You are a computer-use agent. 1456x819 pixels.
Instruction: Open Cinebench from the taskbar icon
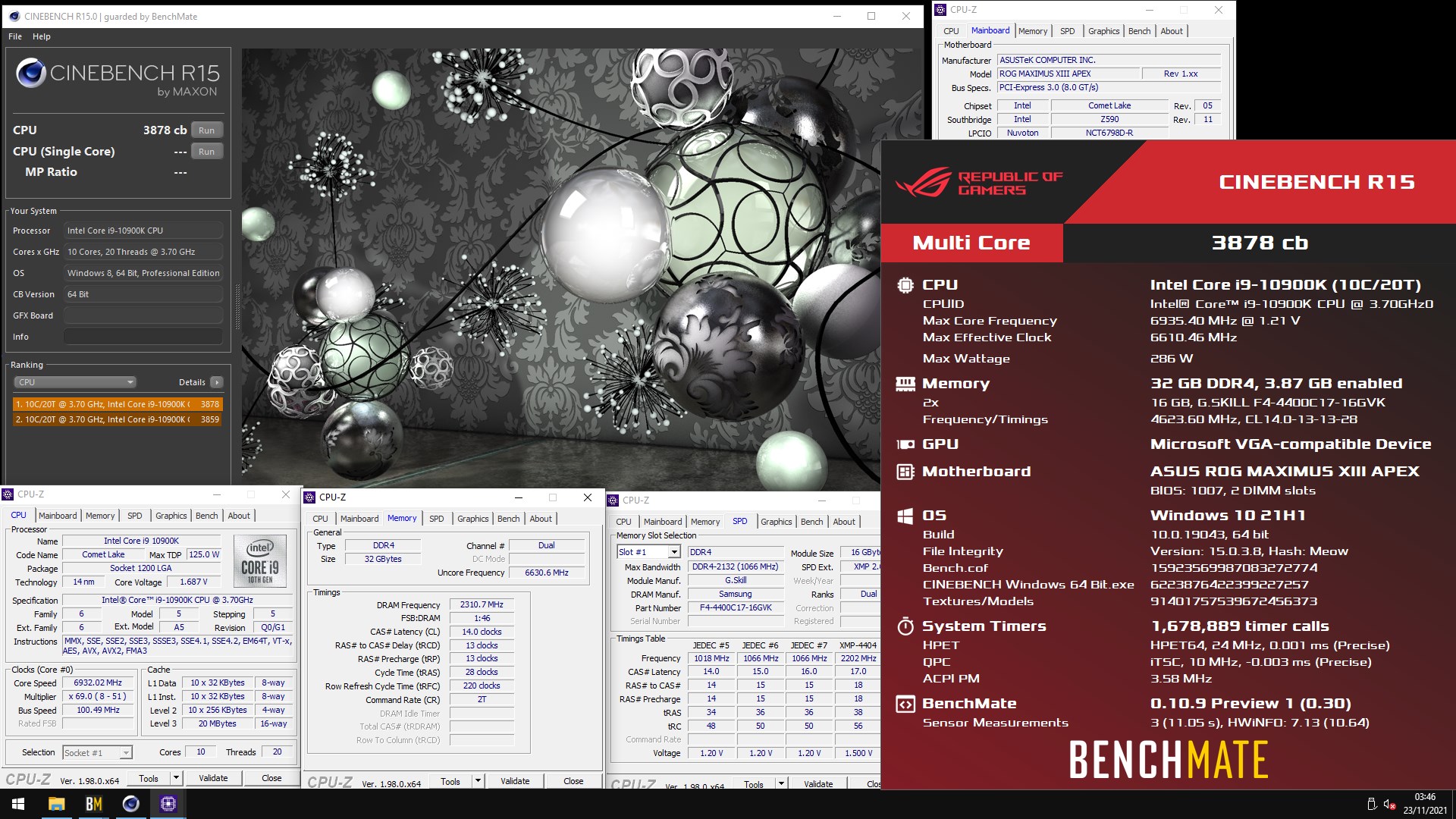pos(130,804)
